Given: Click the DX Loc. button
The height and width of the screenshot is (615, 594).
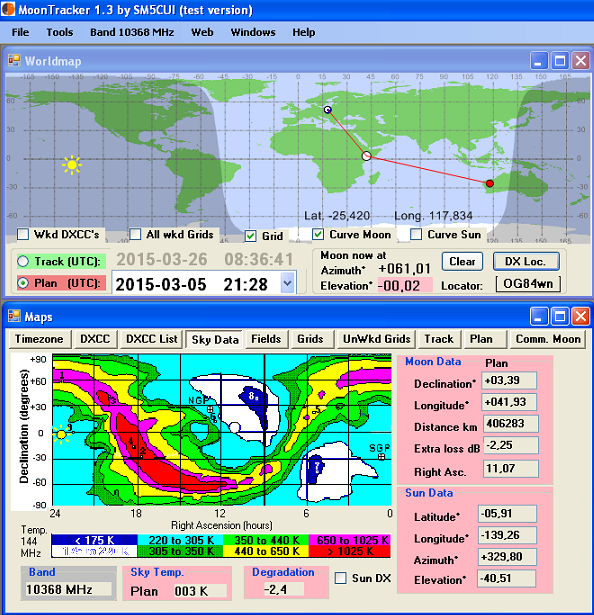Looking at the screenshot, I should pyautogui.click(x=526, y=261).
